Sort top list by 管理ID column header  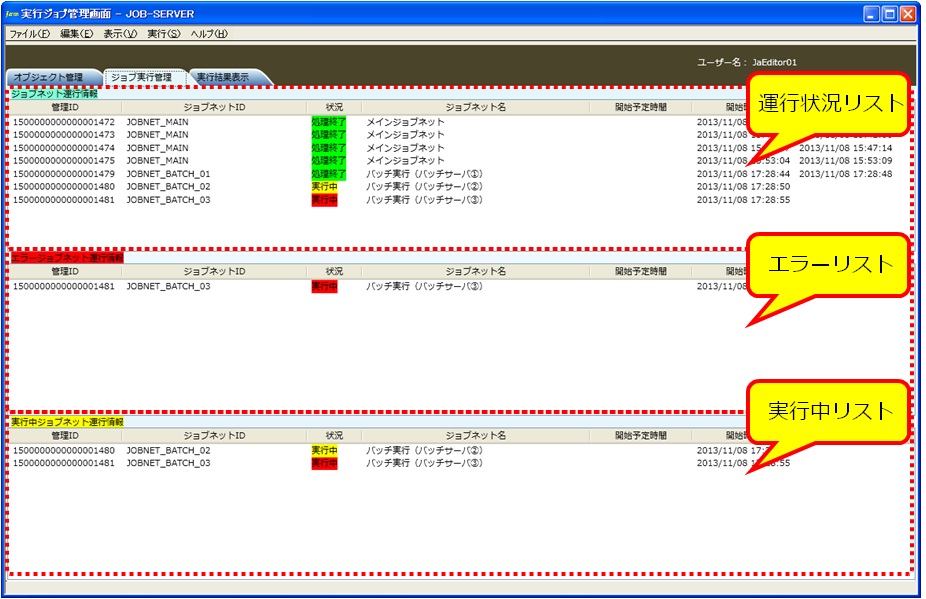tap(65, 107)
